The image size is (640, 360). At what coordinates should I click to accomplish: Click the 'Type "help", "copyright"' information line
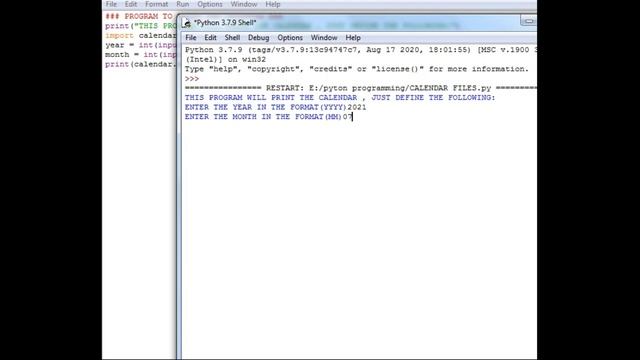(x=357, y=69)
